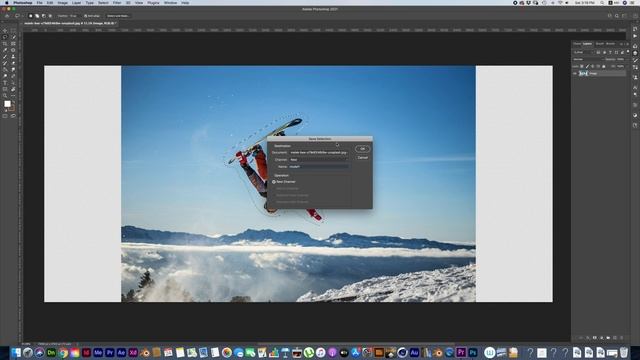
Task: Choose Add to selection mode icon
Action: tap(37, 16)
